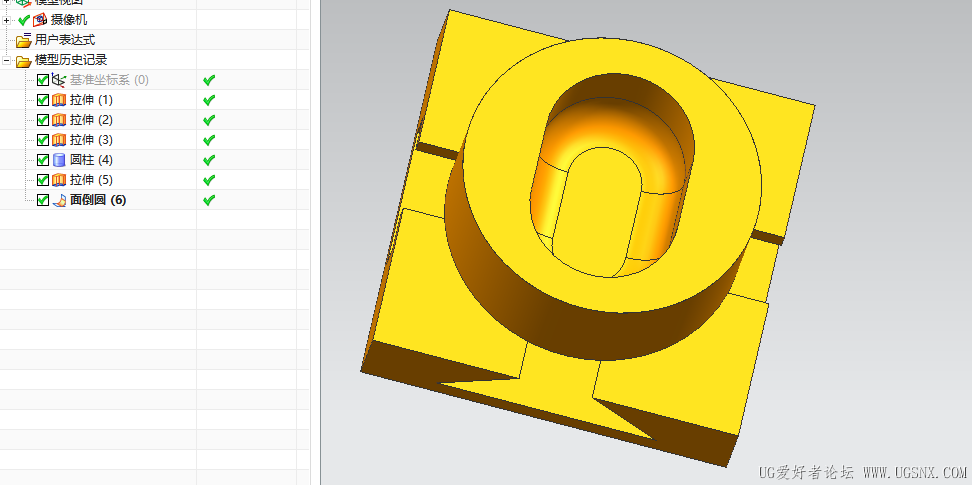Select the 拉伸 (3) feature label
The width and height of the screenshot is (972, 485).
(x=91, y=140)
